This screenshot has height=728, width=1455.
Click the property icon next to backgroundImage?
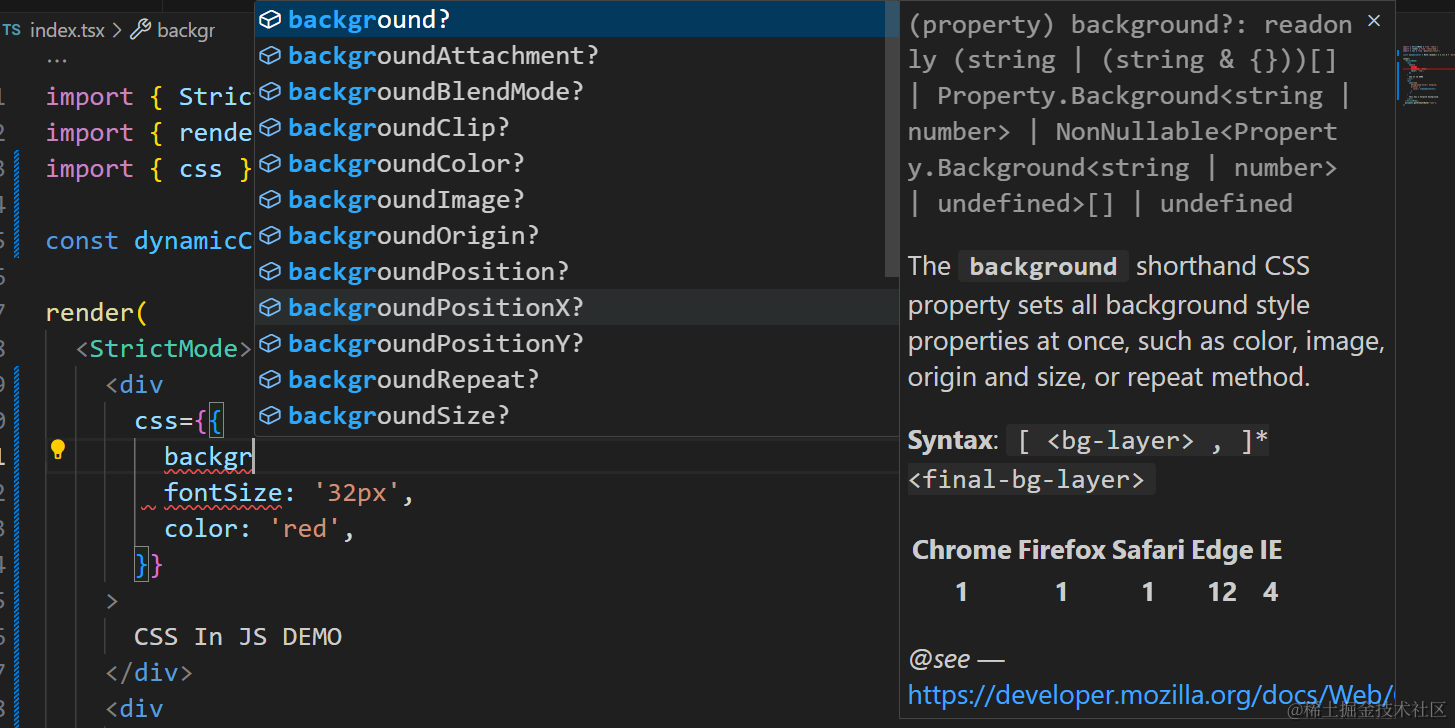click(x=270, y=200)
